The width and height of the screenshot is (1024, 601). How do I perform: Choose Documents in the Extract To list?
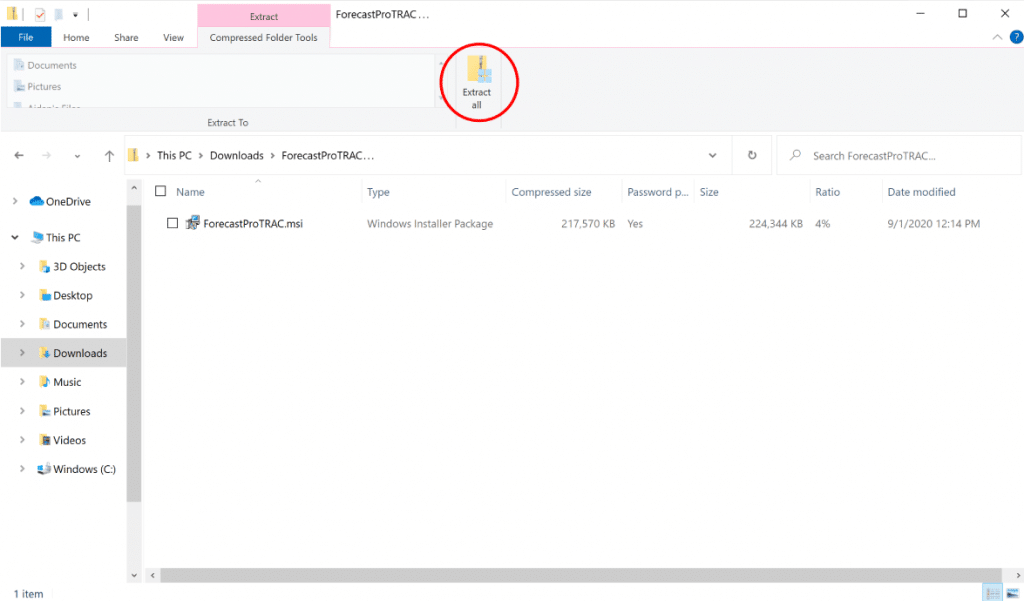click(49, 64)
